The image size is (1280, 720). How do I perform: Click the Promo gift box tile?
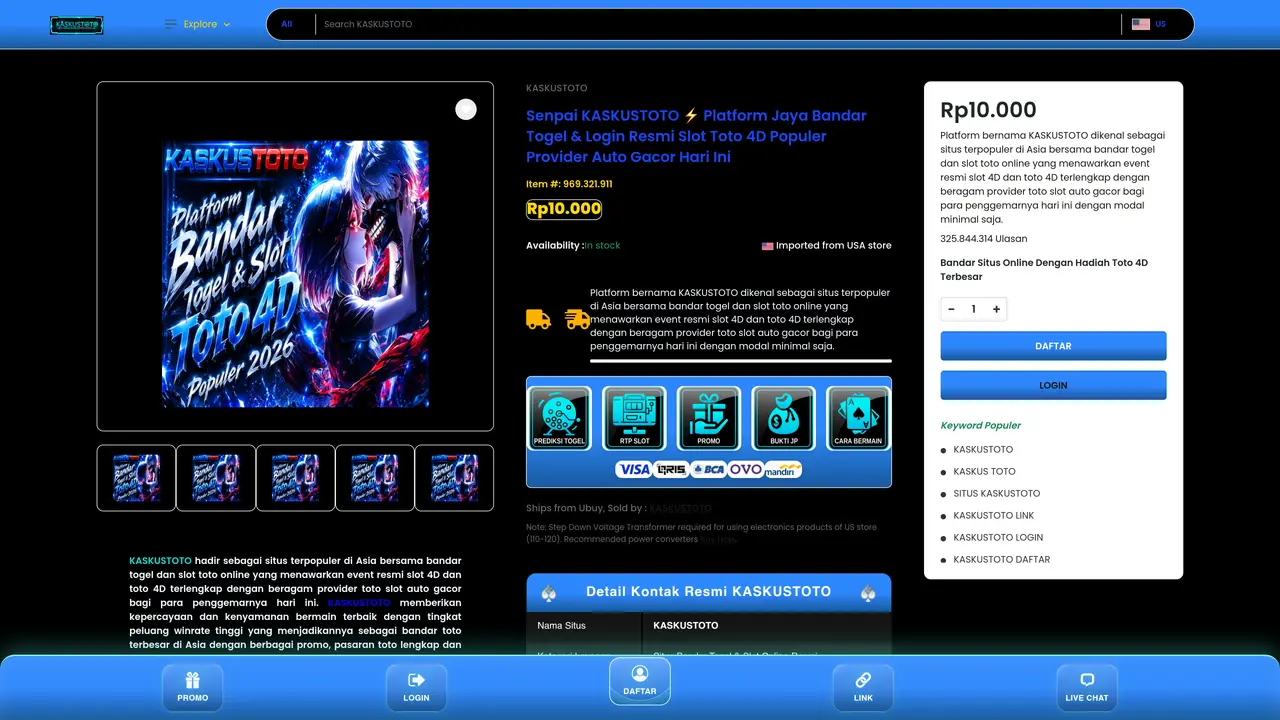pyautogui.click(x=709, y=418)
